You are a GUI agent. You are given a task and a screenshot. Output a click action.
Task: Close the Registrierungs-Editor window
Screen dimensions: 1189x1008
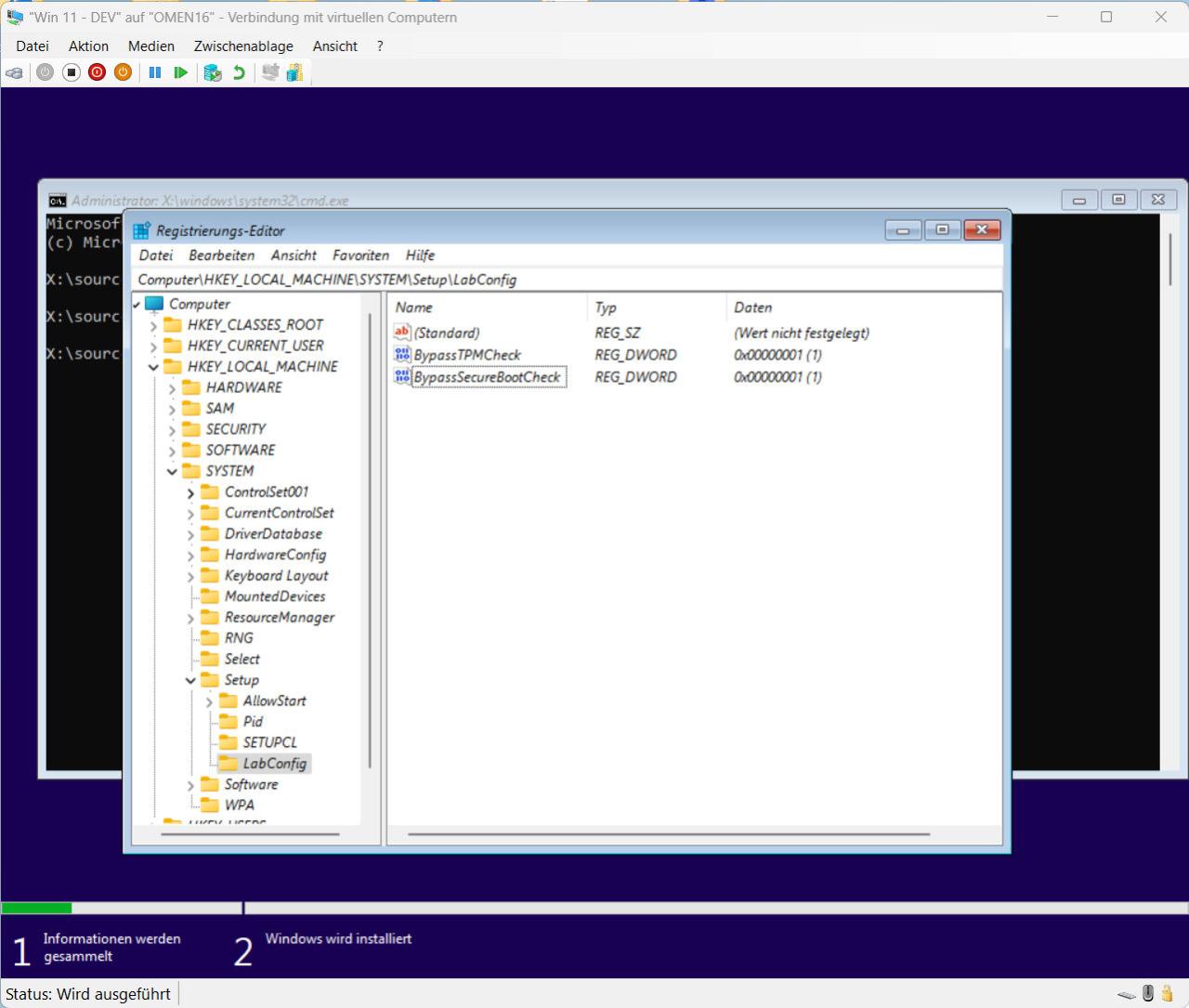(x=982, y=229)
